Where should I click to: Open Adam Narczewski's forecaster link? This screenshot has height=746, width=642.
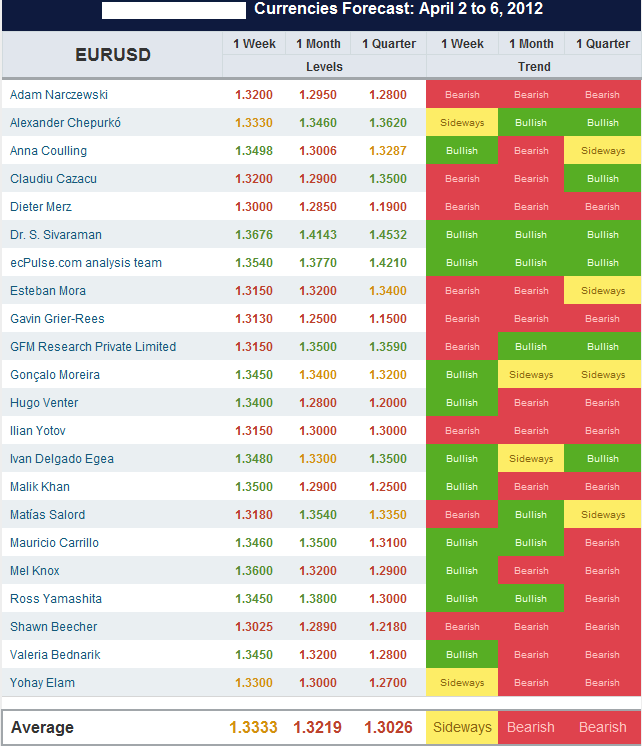pyautogui.click(x=59, y=95)
